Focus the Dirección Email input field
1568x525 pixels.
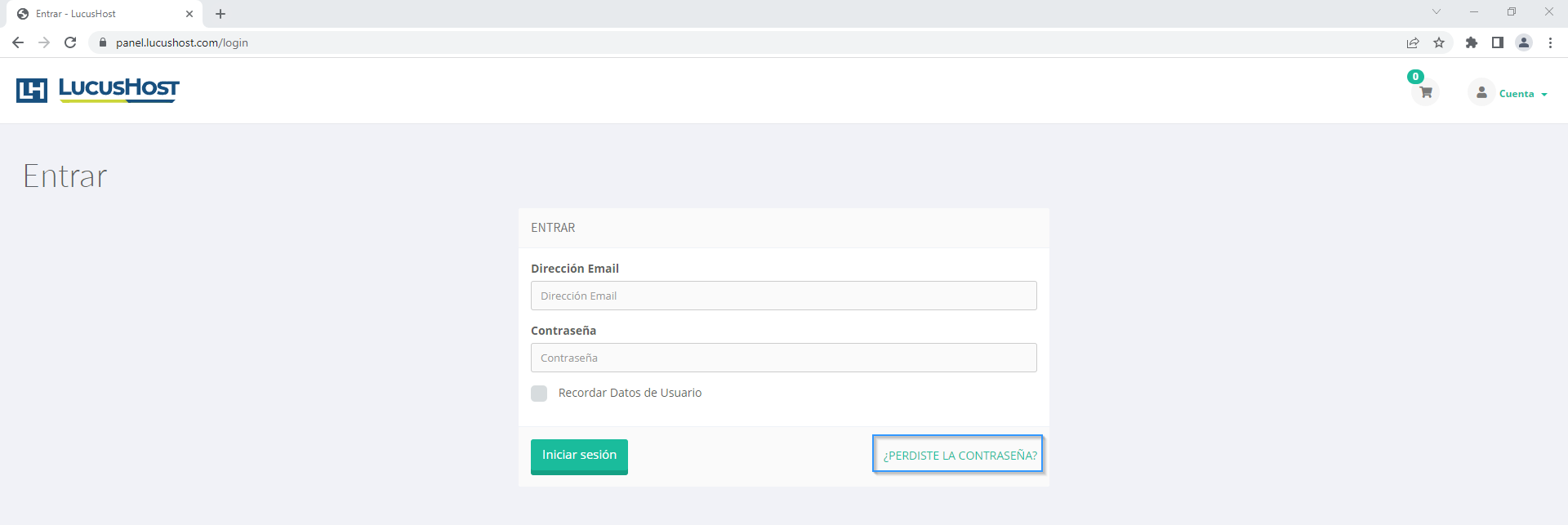point(783,296)
